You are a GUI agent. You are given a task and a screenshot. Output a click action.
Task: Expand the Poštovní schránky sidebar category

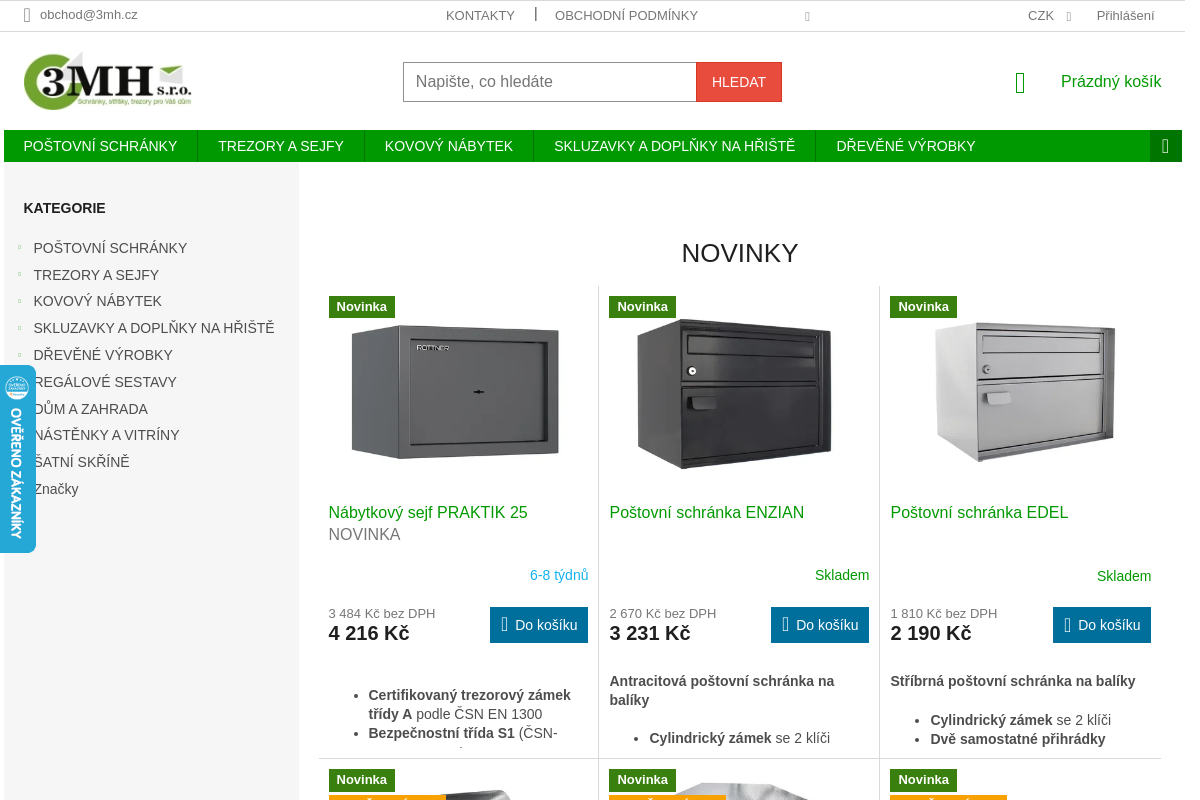pyautogui.click(x=19, y=247)
